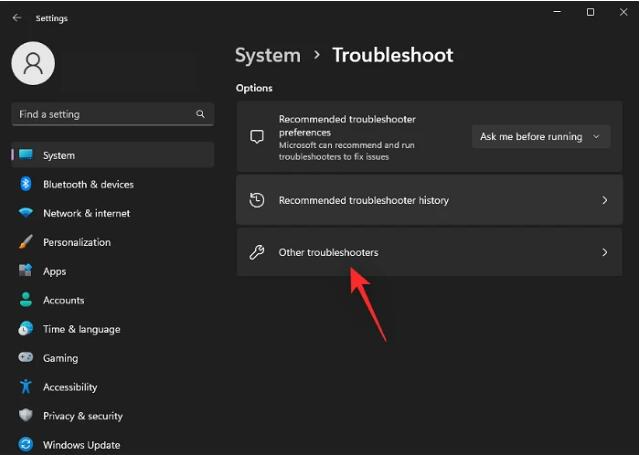Click the Apps icon in sidebar
The height and width of the screenshot is (455, 640).
click(26, 271)
